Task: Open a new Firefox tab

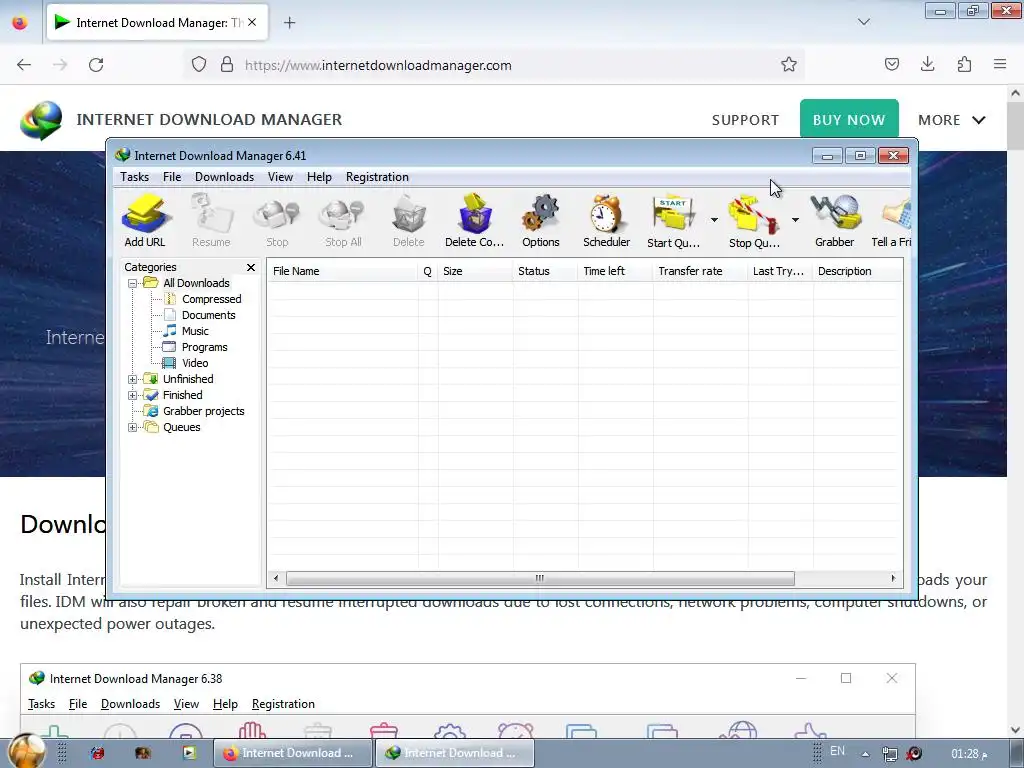Action: pos(289,23)
